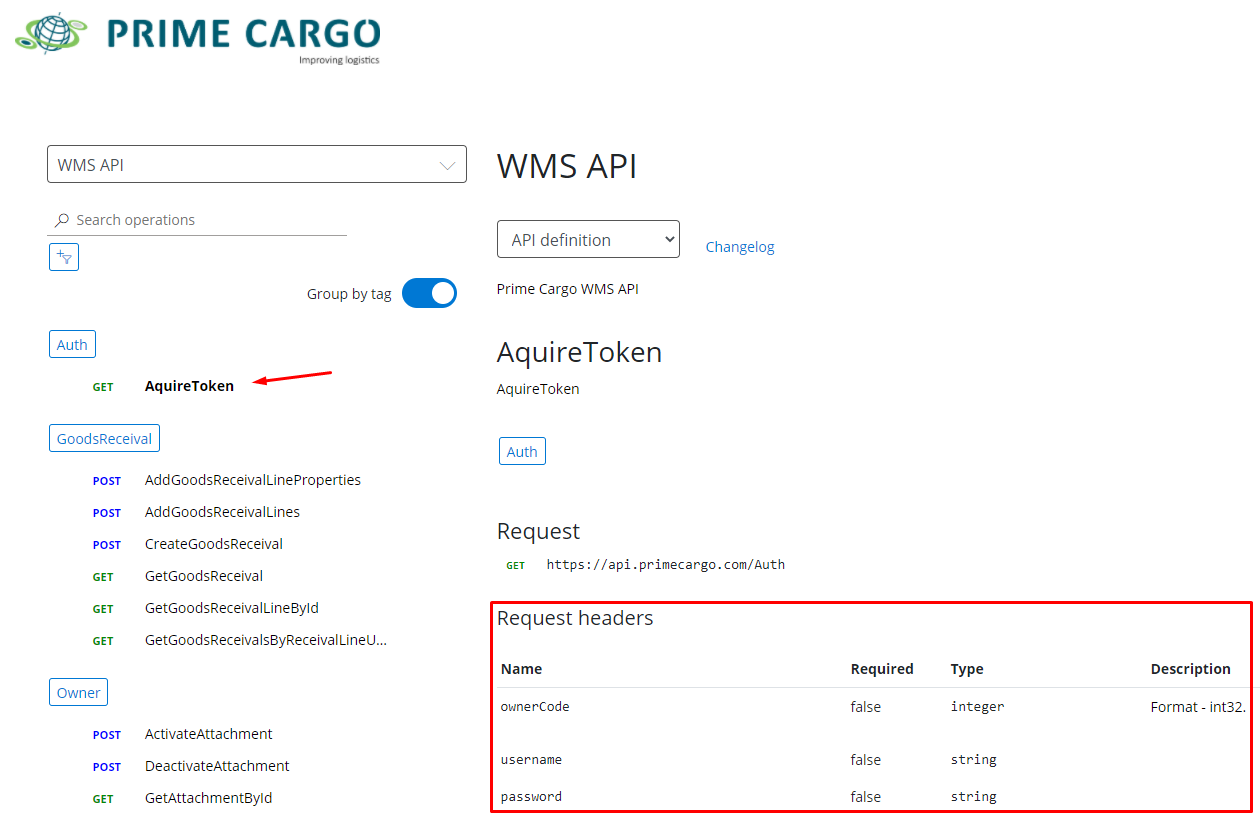1260x817 pixels.
Task: Open the AddGoodsReceivalLines operation
Action: click(x=222, y=512)
